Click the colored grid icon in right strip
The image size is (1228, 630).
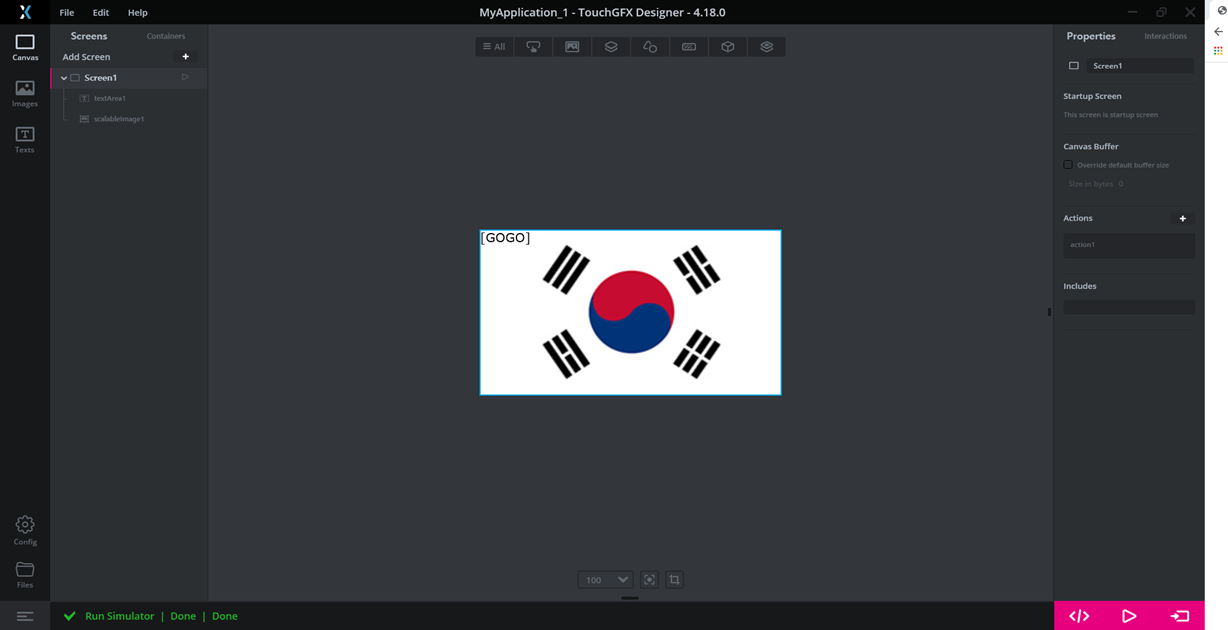click(x=1218, y=51)
